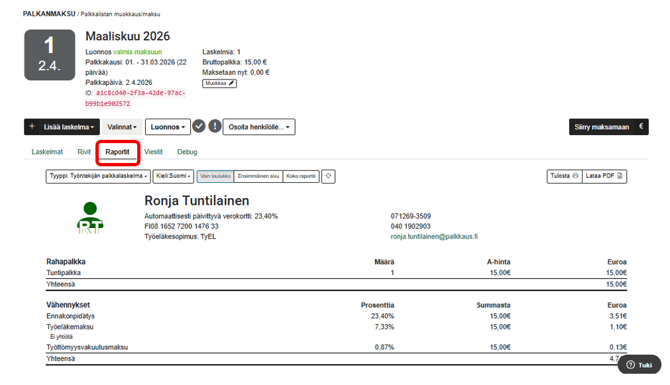Click the checkmark validation icon
Viewport: 670px width, 385px height.
tap(199, 126)
